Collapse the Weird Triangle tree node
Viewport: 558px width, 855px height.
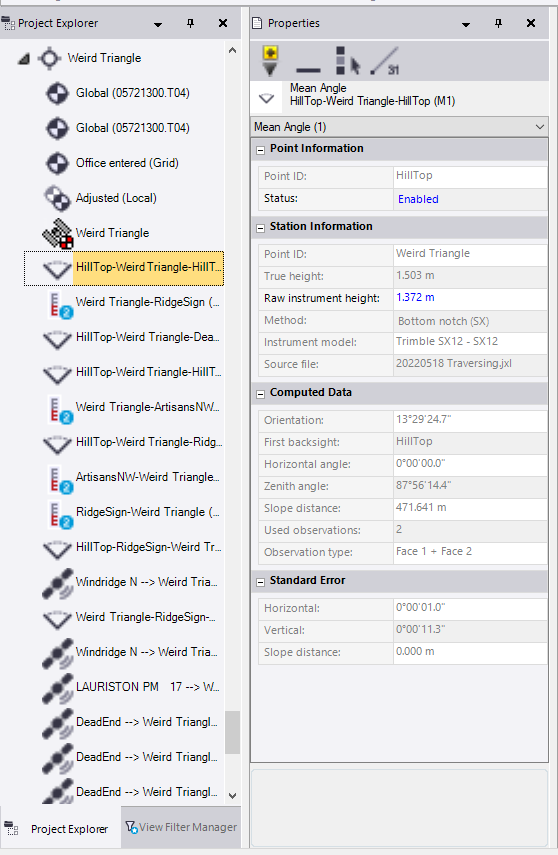pyautogui.click(x=23, y=58)
